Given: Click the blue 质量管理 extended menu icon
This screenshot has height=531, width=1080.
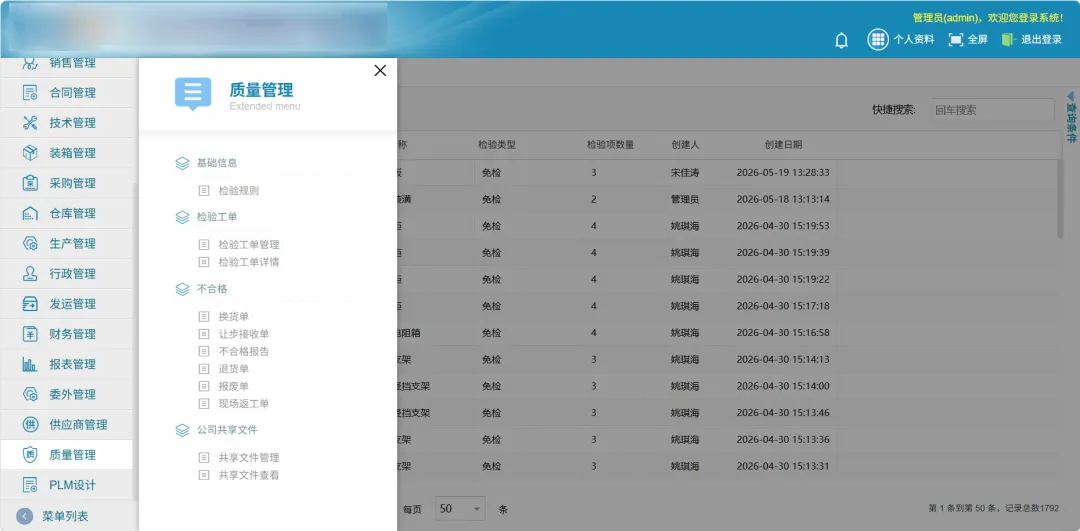Looking at the screenshot, I should (x=193, y=94).
